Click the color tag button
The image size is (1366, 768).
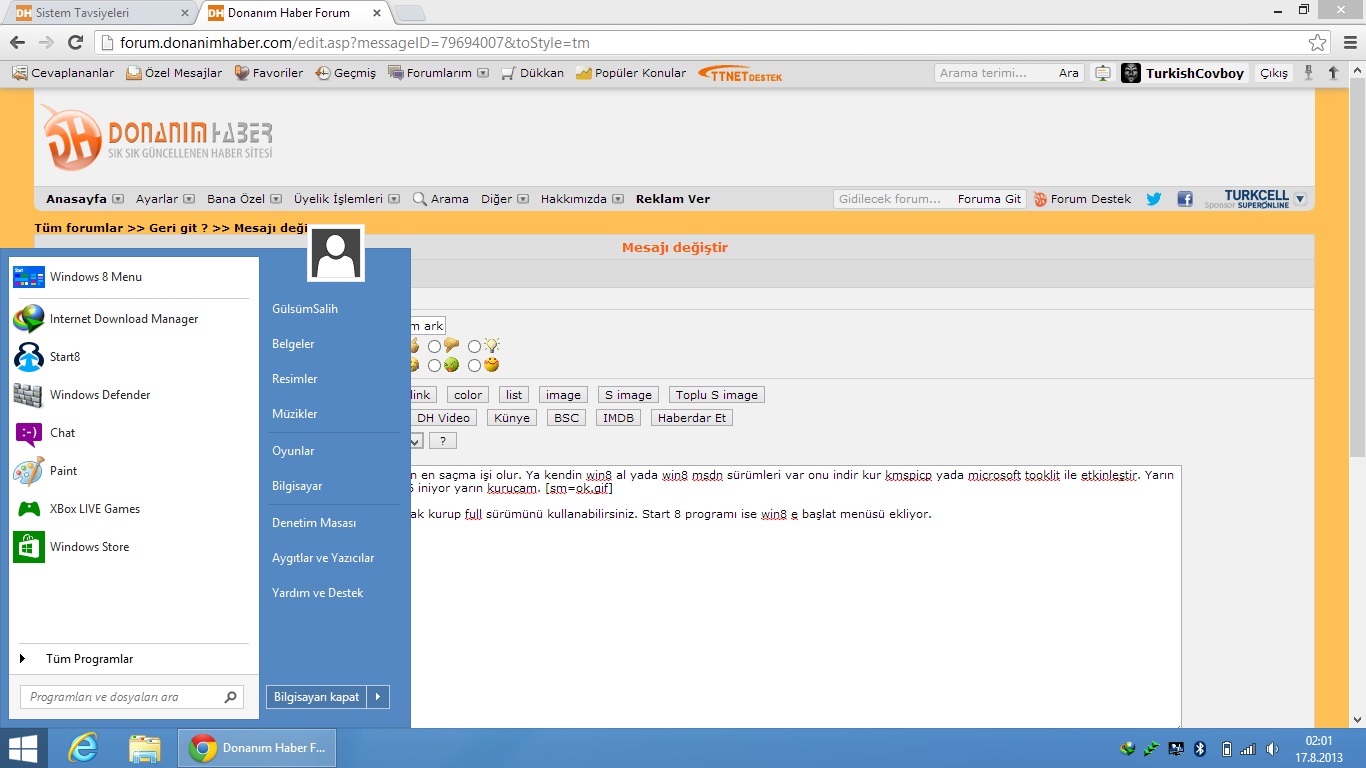click(x=468, y=395)
